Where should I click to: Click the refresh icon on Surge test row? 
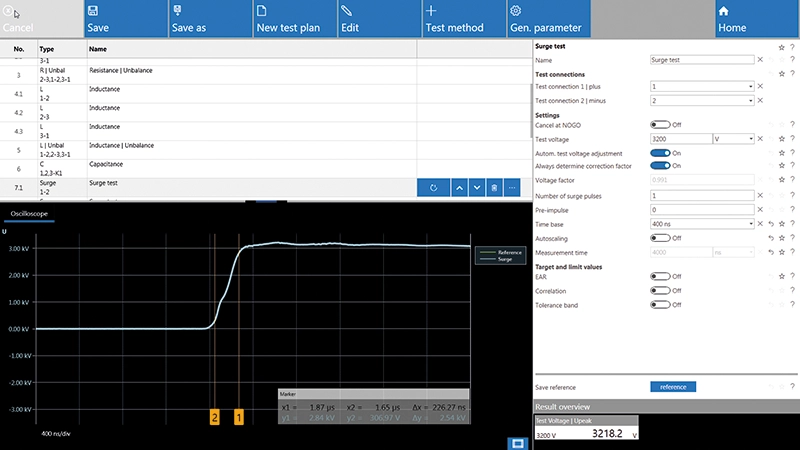433,187
